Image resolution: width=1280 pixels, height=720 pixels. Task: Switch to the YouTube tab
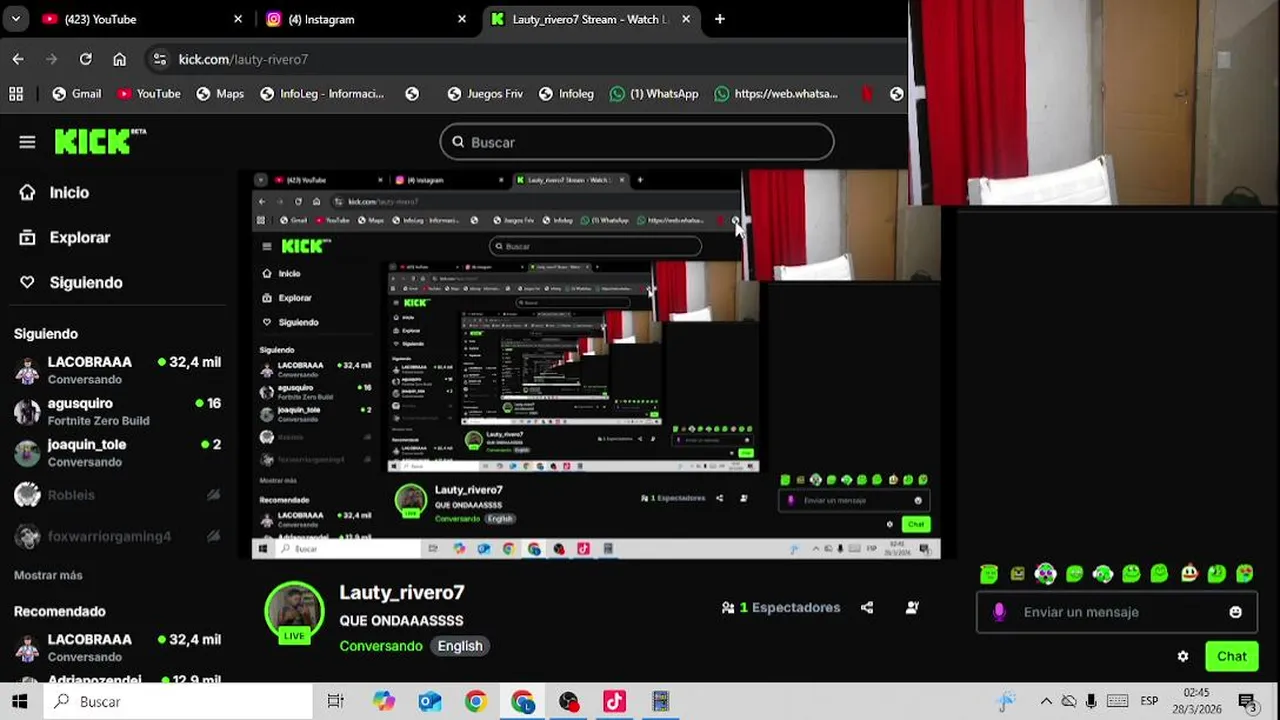tap(143, 19)
